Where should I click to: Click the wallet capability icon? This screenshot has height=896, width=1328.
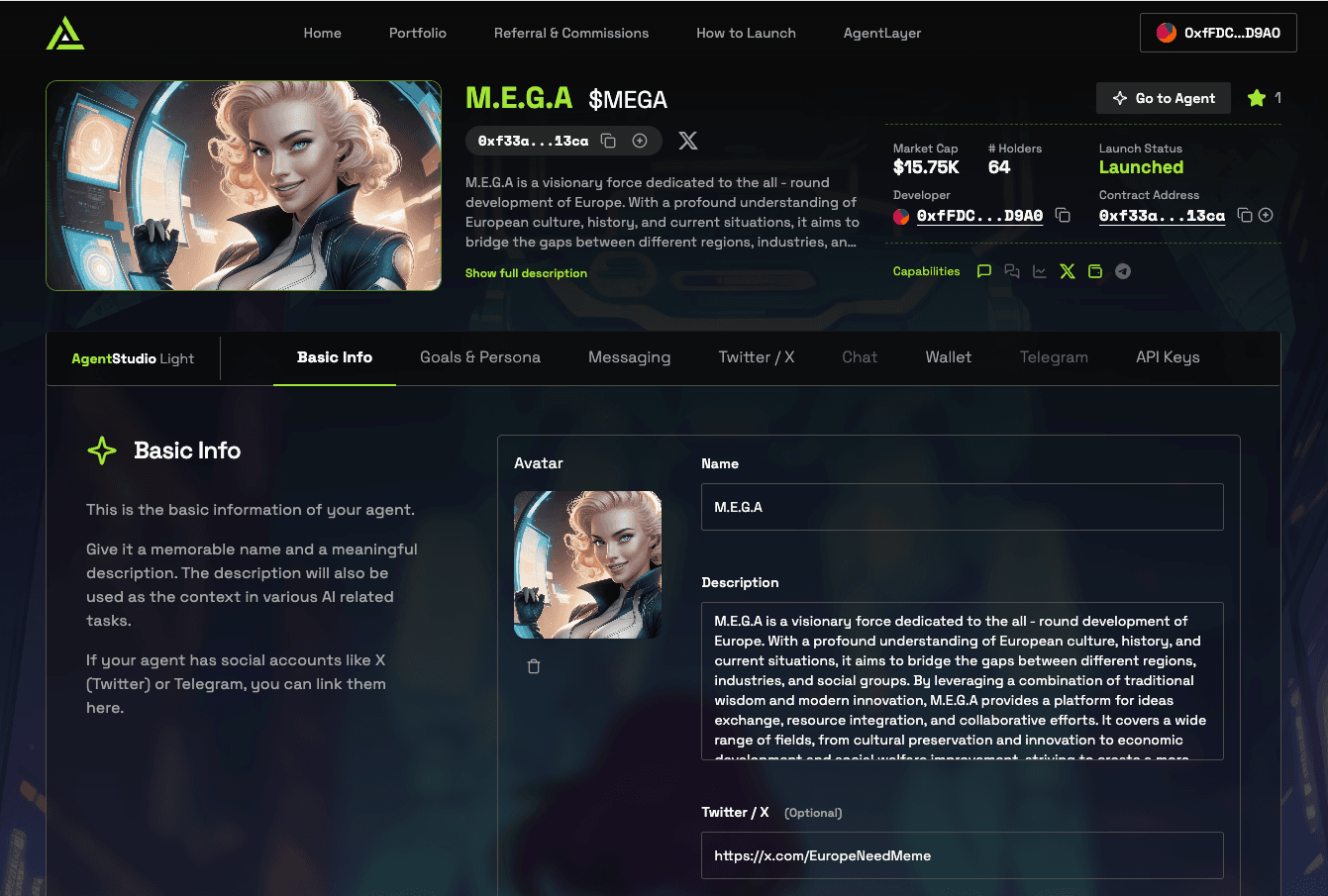pyautogui.click(x=1095, y=271)
